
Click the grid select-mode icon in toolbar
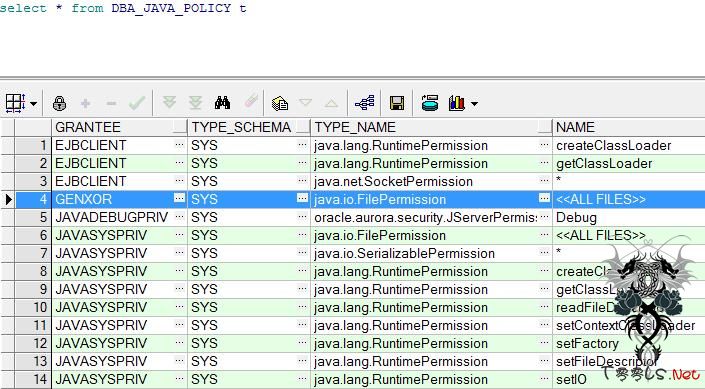click(x=15, y=103)
